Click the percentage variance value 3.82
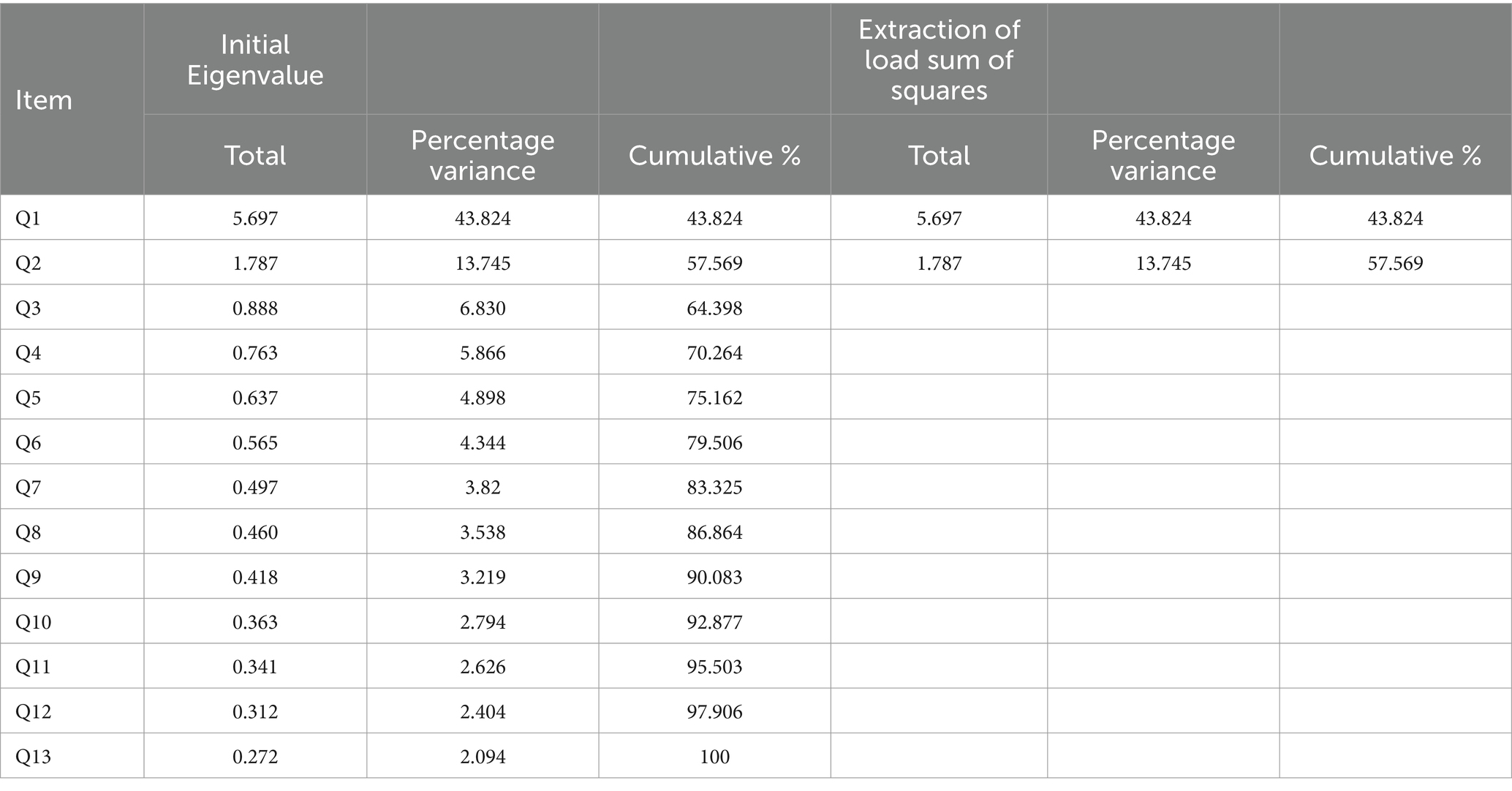Image resolution: width=1512 pixels, height=791 pixels. click(x=483, y=488)
